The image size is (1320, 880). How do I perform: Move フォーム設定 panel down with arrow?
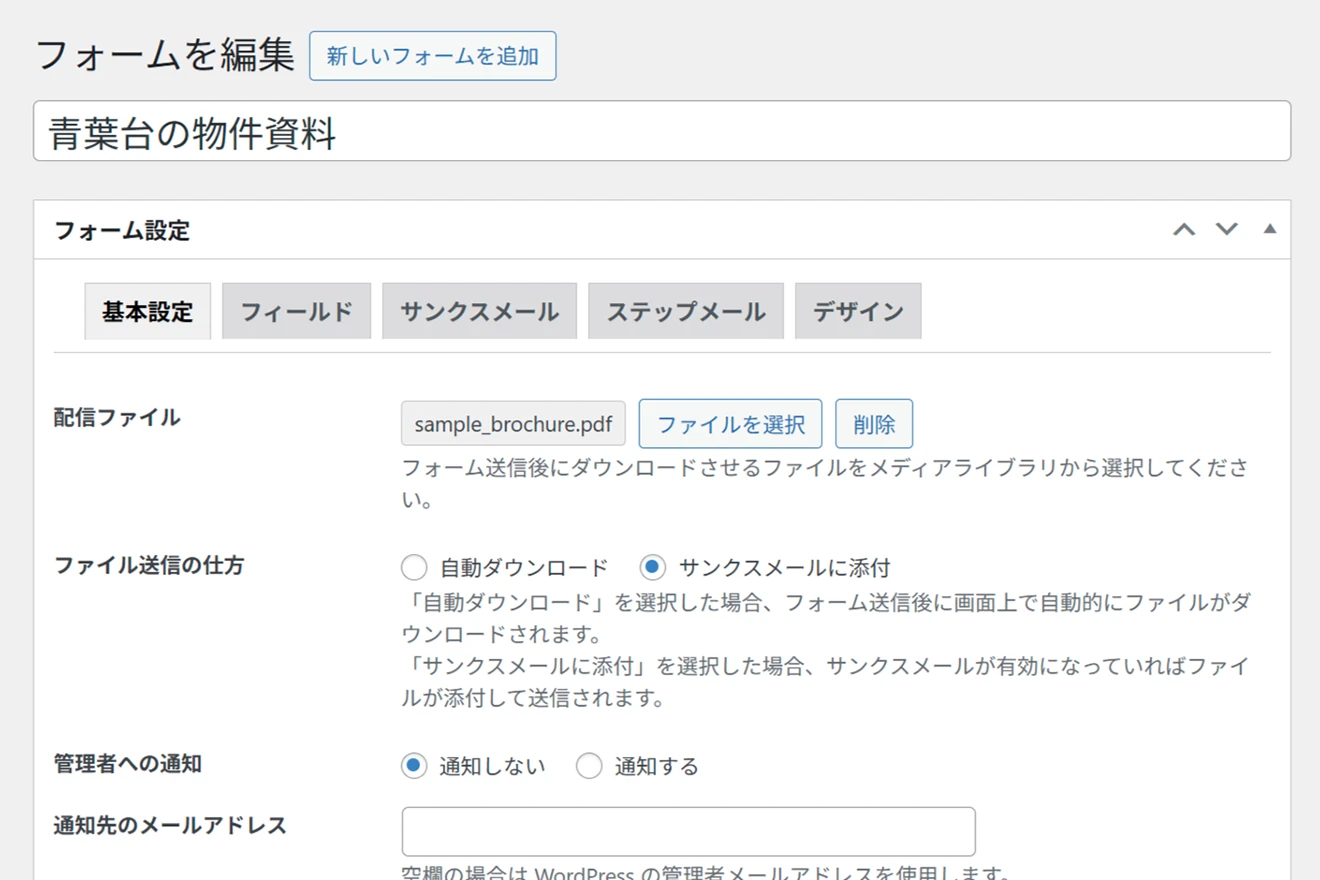click(x=1226, y=230)
